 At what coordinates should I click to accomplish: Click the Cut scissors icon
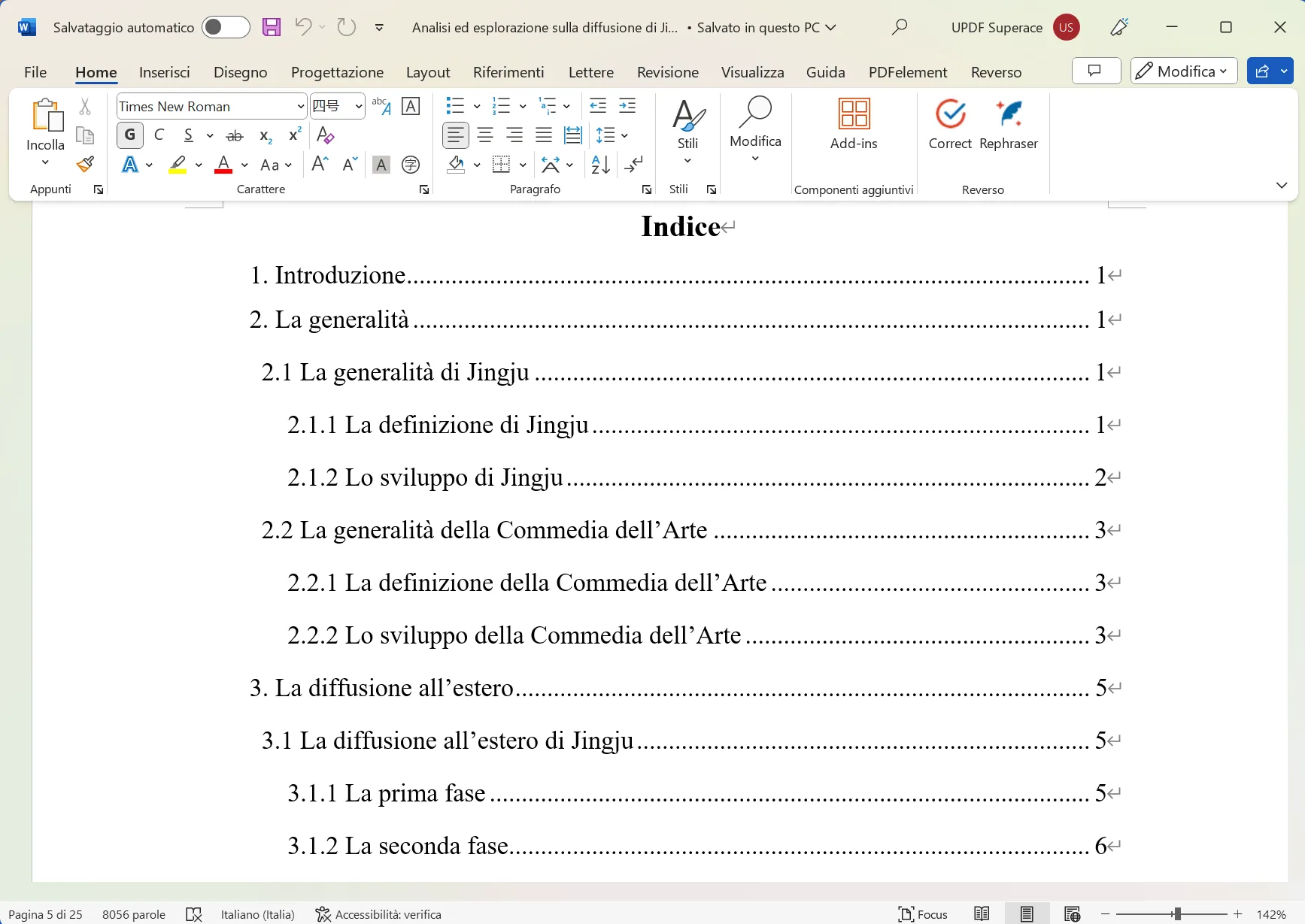pyautogui.click(x=85, y=106)
